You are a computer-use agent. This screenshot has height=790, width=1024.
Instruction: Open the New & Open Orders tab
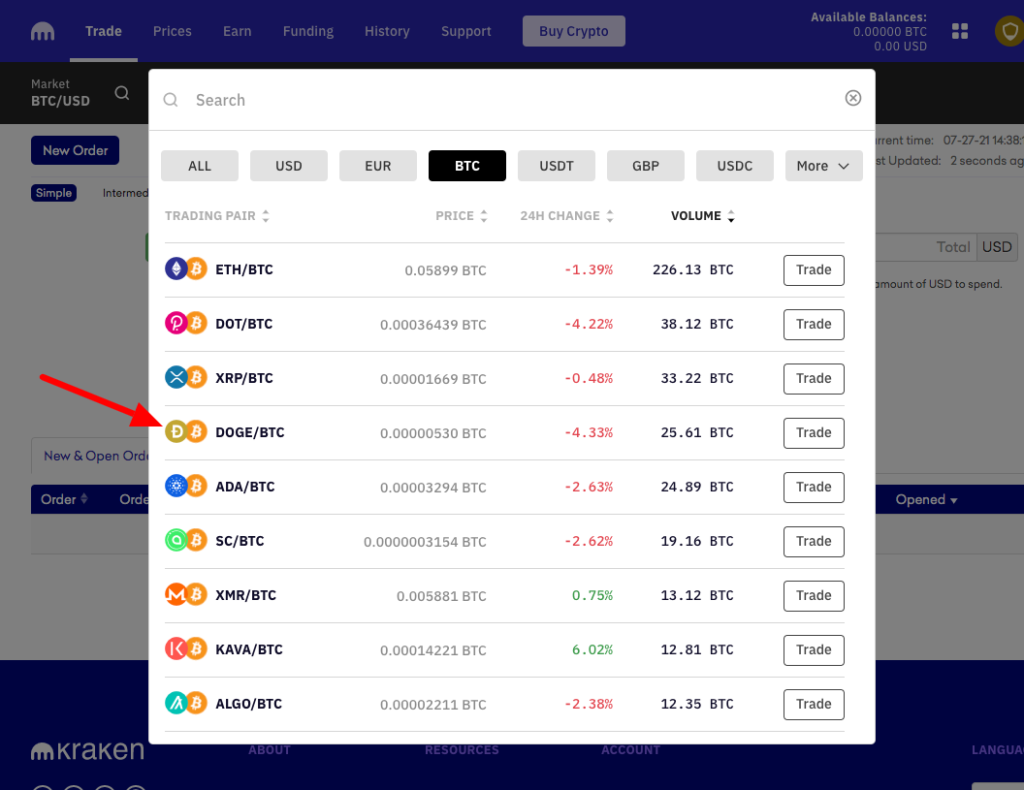pos(96,456)
